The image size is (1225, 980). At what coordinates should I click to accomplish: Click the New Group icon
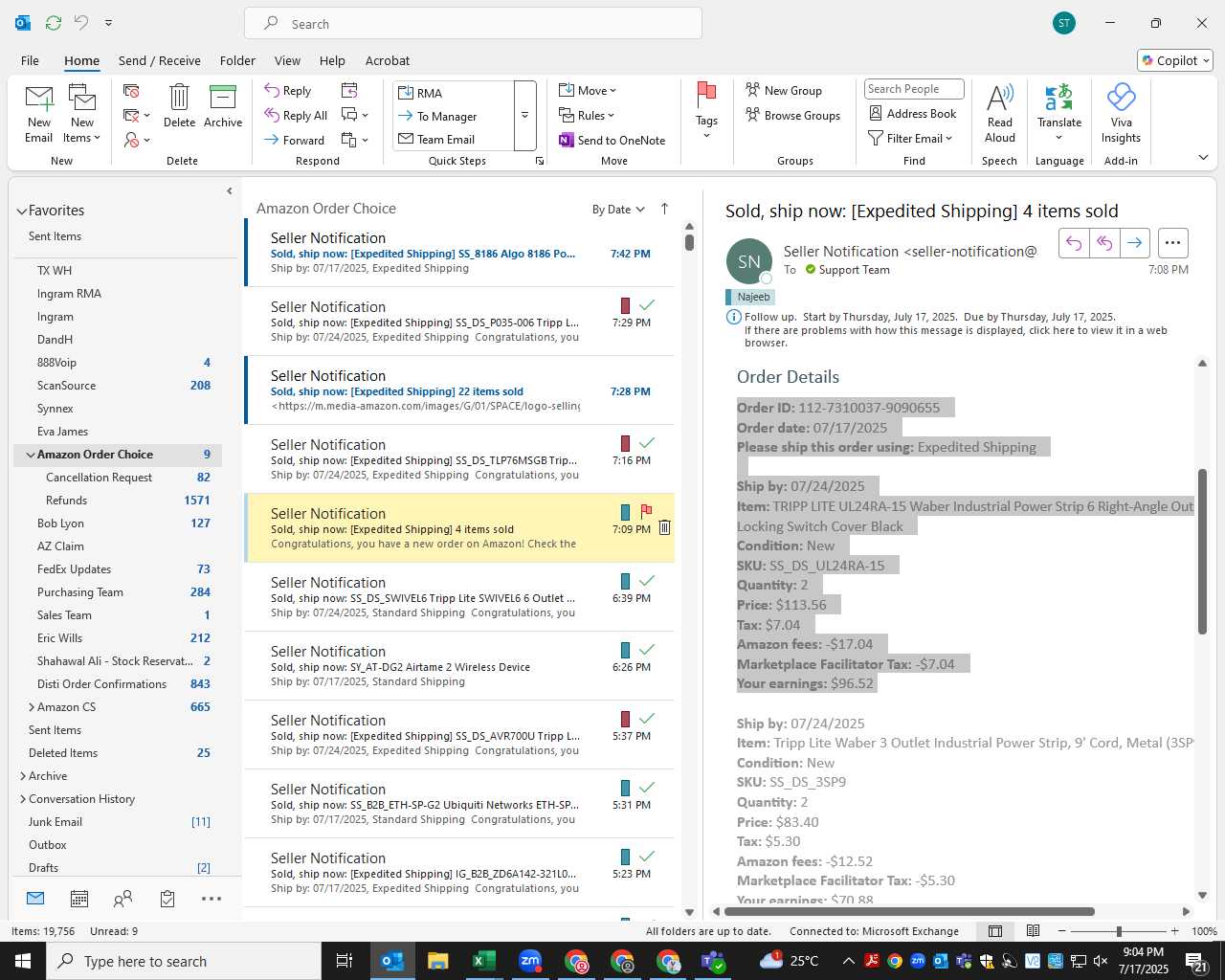(753, 90)
